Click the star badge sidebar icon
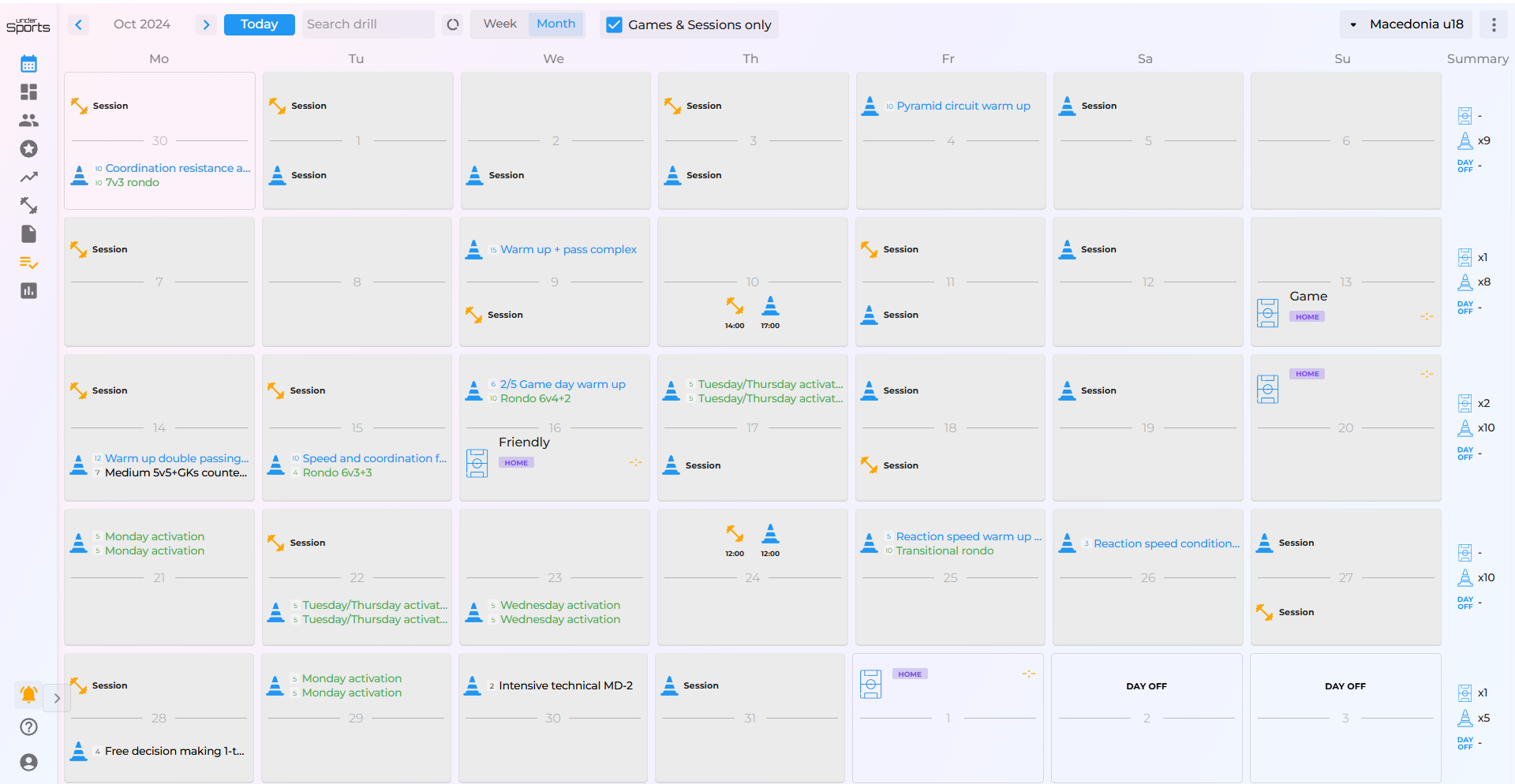Viewport: 1515px width, 784px height. [29, 149]
